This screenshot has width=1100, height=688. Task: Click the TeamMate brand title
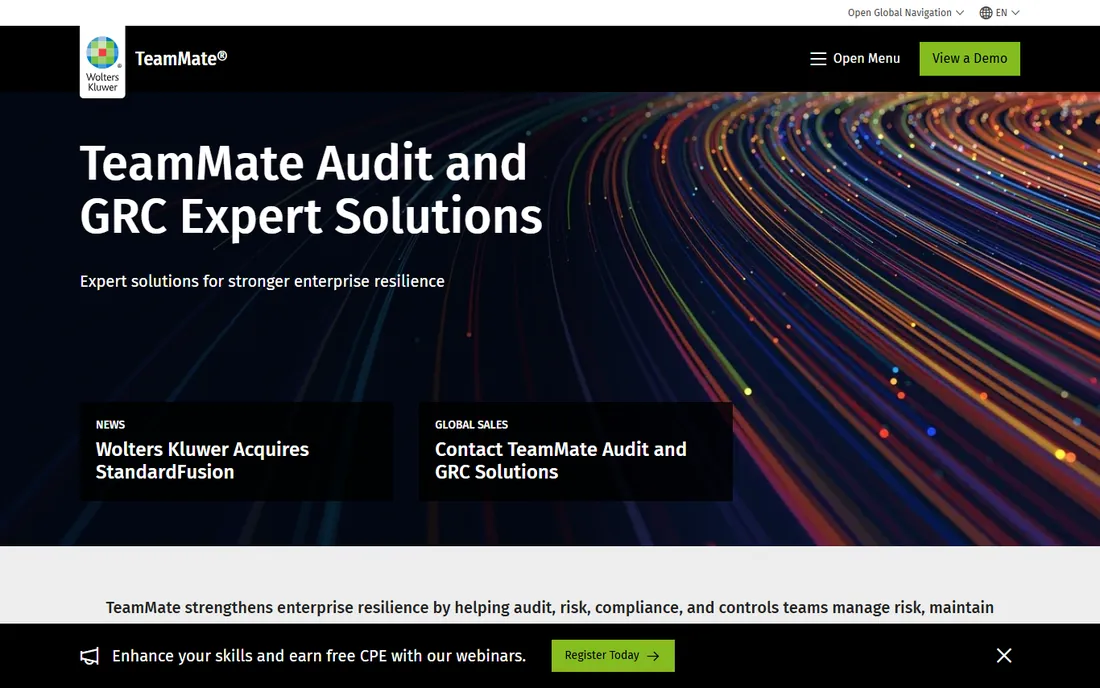pyautogui.click(x=181, y=58)
